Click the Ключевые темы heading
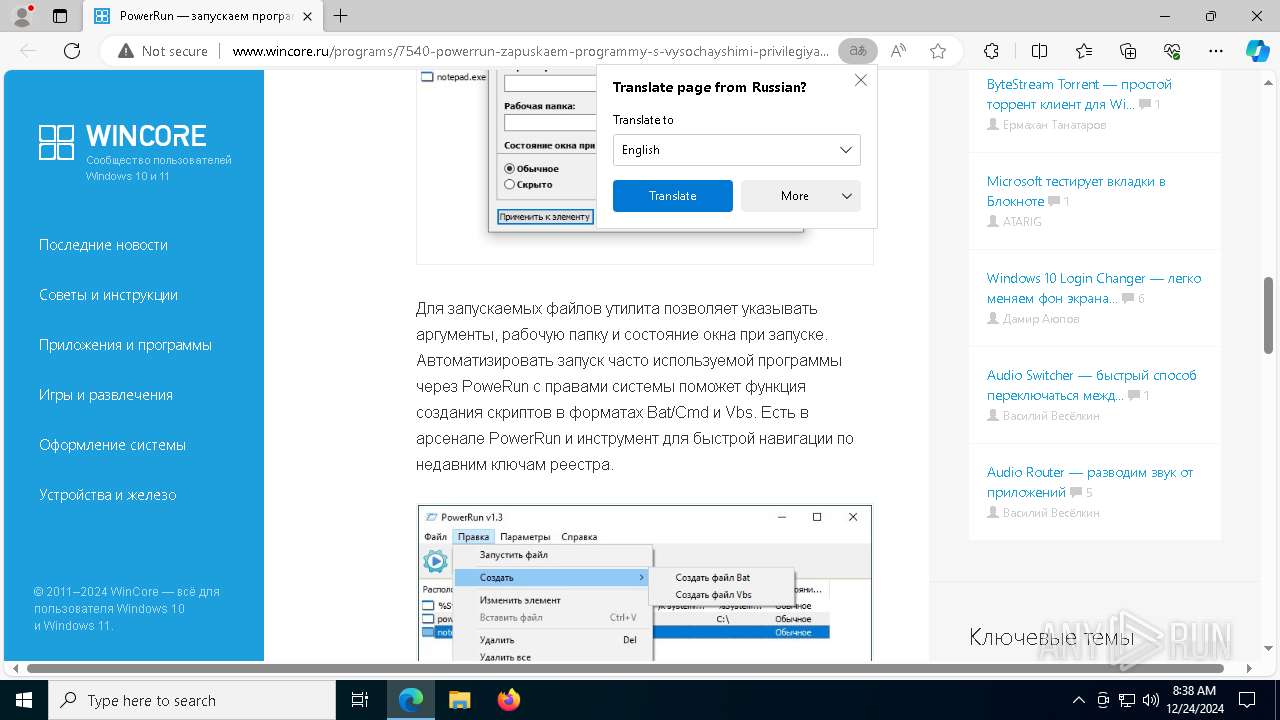 1051,637
